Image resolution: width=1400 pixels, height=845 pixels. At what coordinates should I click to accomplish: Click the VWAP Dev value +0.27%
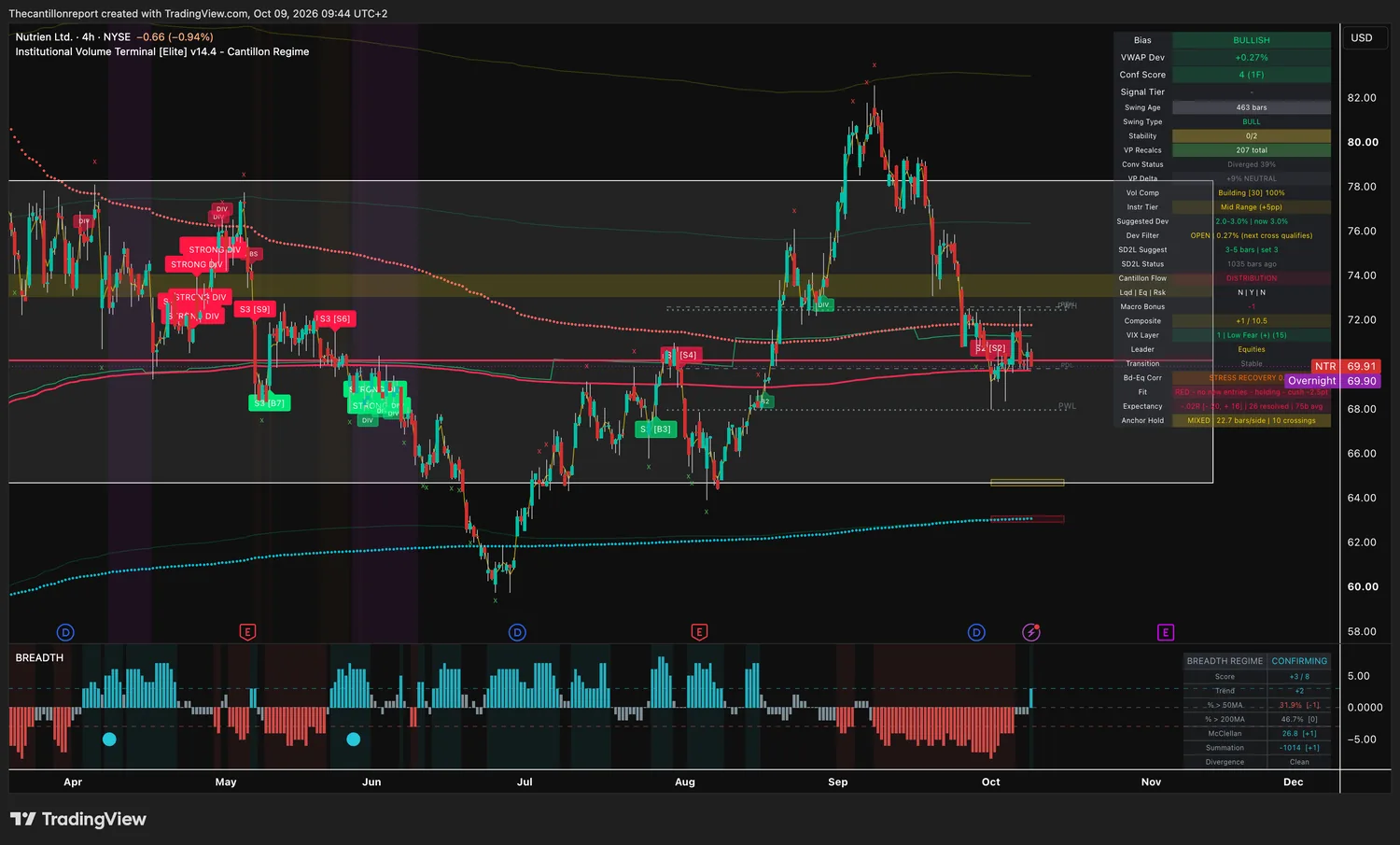point(1252,58)
